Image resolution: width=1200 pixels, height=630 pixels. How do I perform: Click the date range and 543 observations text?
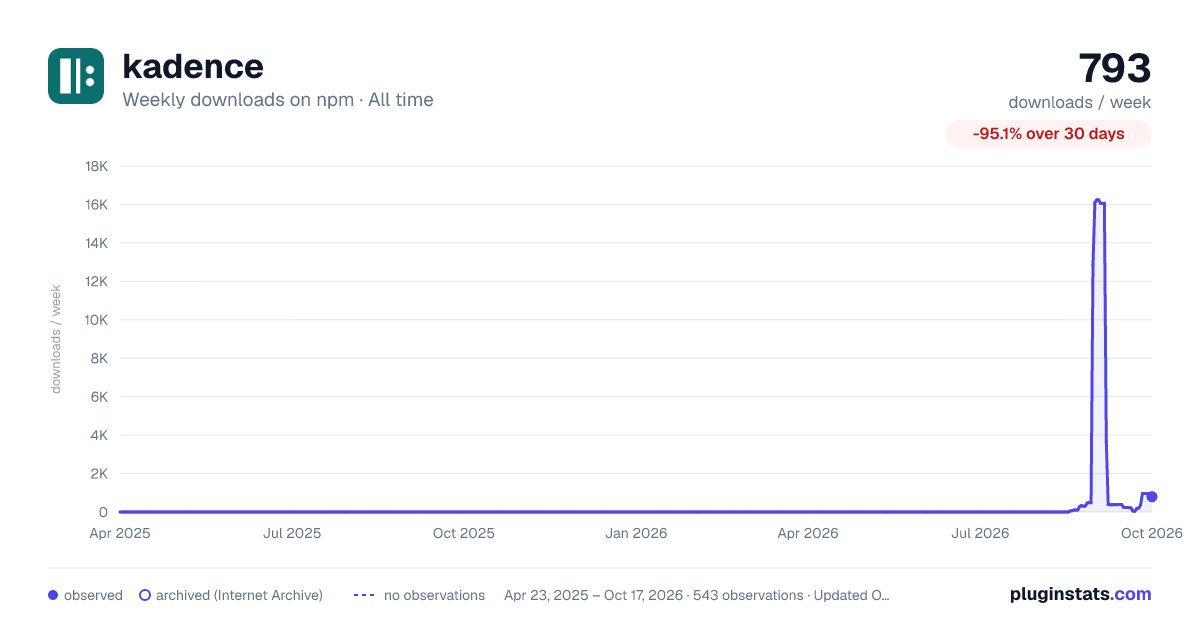tap(697, 595)
